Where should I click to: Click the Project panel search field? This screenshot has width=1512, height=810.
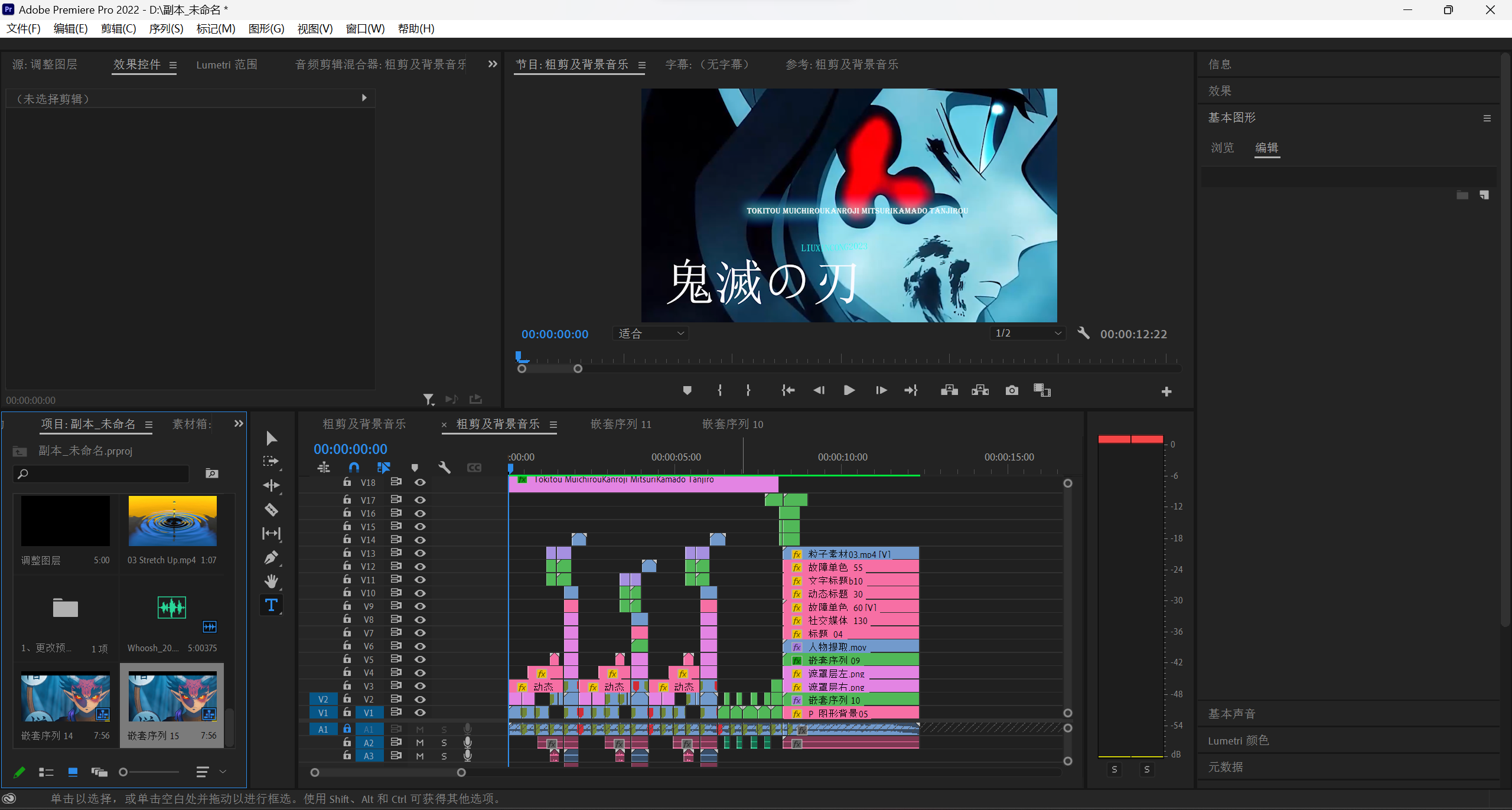pyautogui.click(x=102, y=473)
